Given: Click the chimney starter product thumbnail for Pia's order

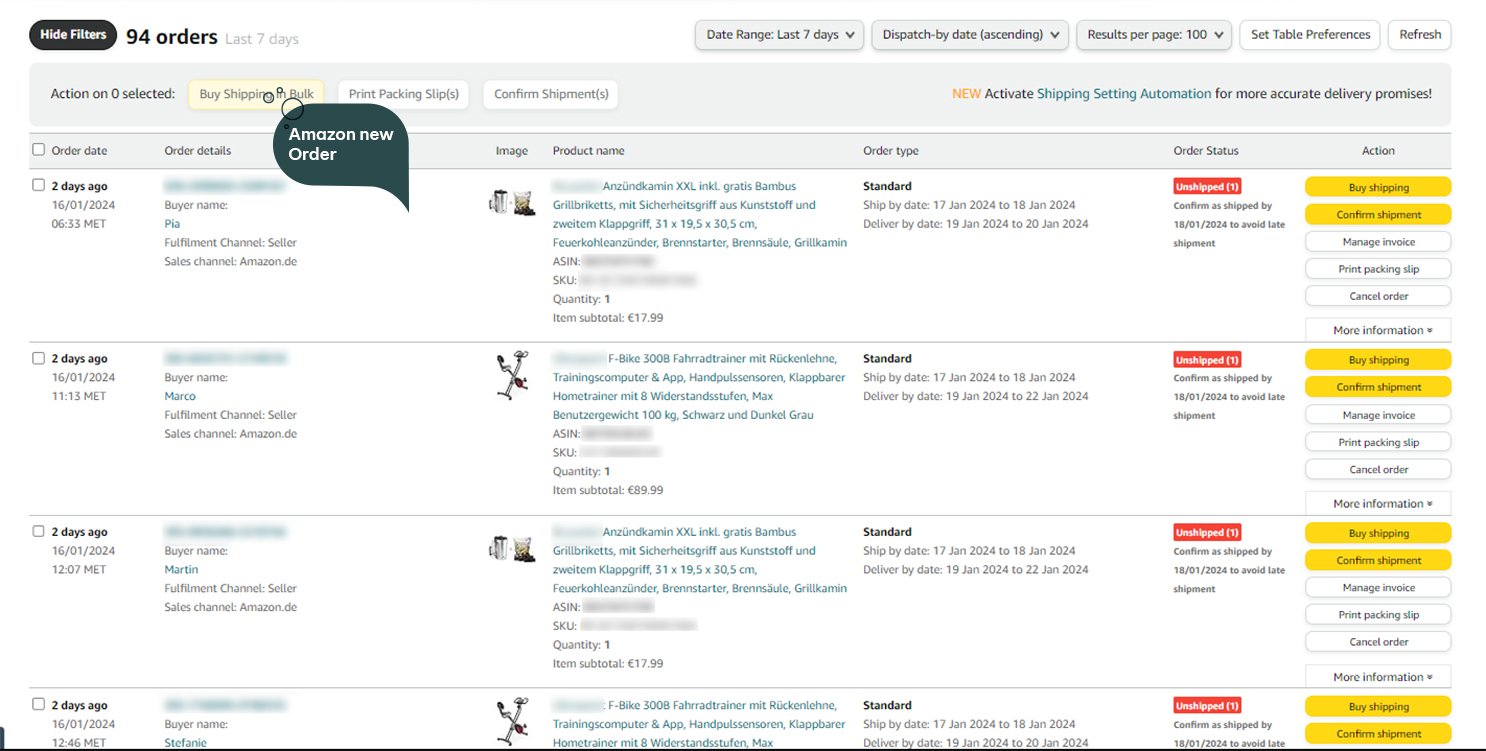Looking at the screenshot, I should 511,202.
